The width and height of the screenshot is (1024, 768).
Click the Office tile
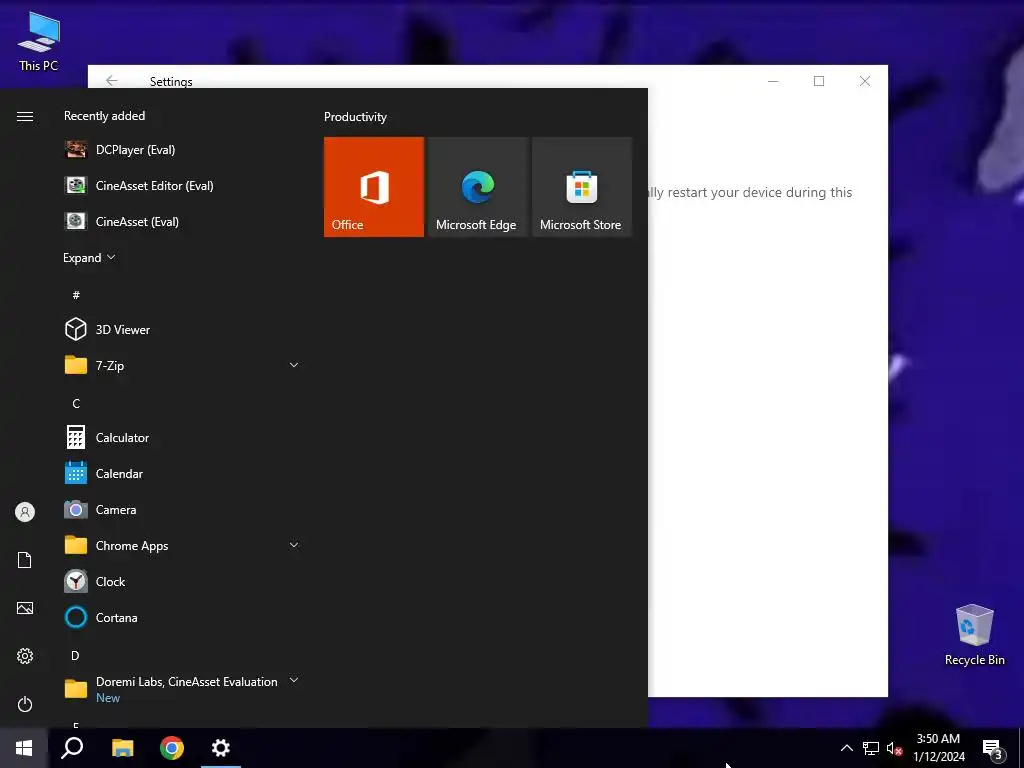374,187
